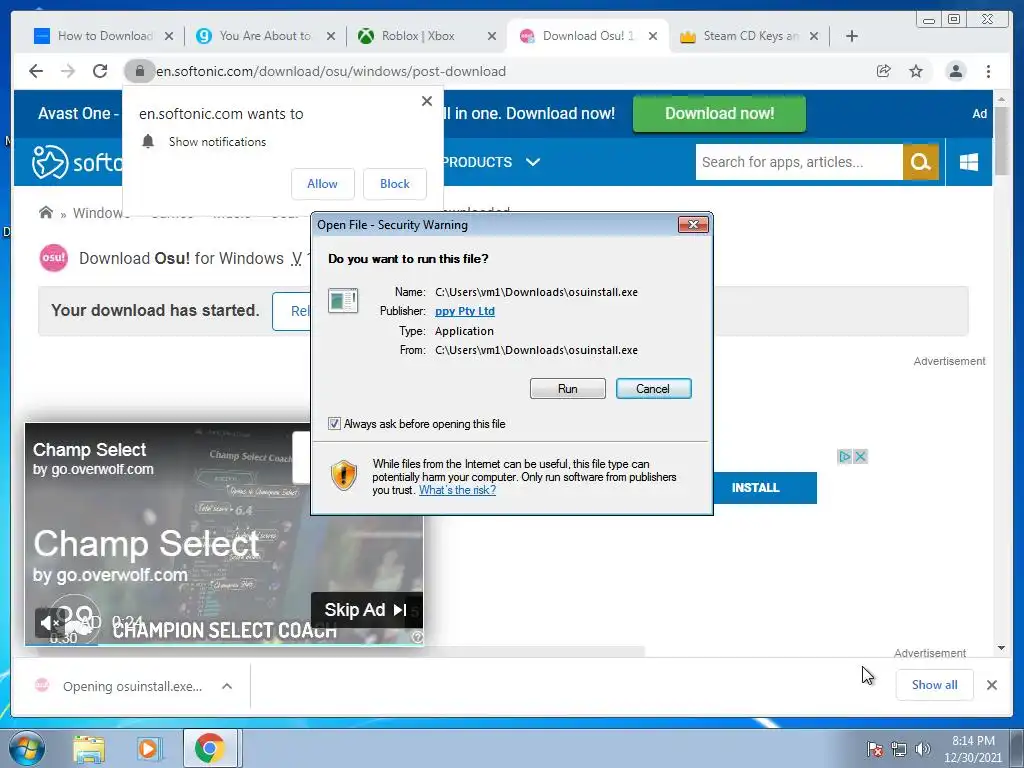Open Windows Start menu

pos(27,748)
